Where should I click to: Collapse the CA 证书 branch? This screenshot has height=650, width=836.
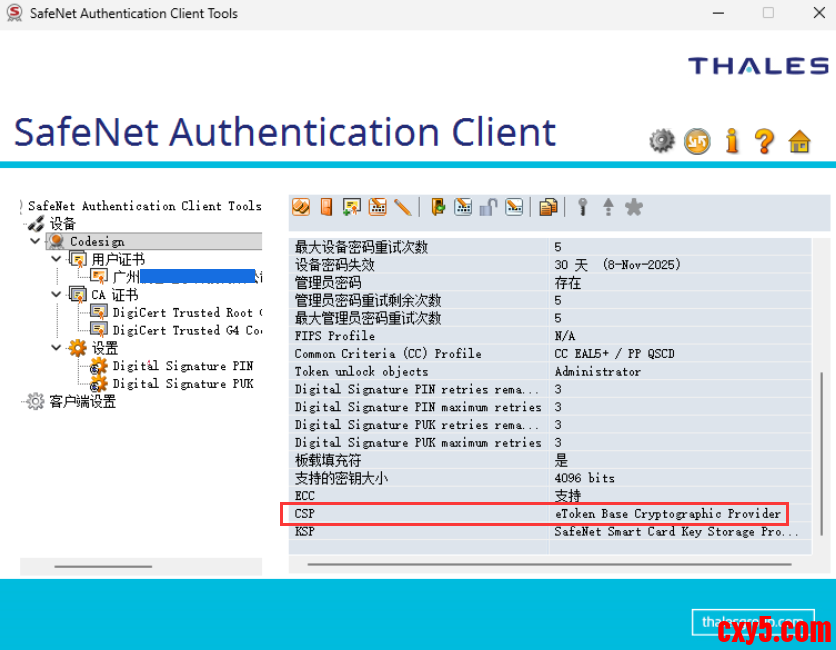click(56, 294)
